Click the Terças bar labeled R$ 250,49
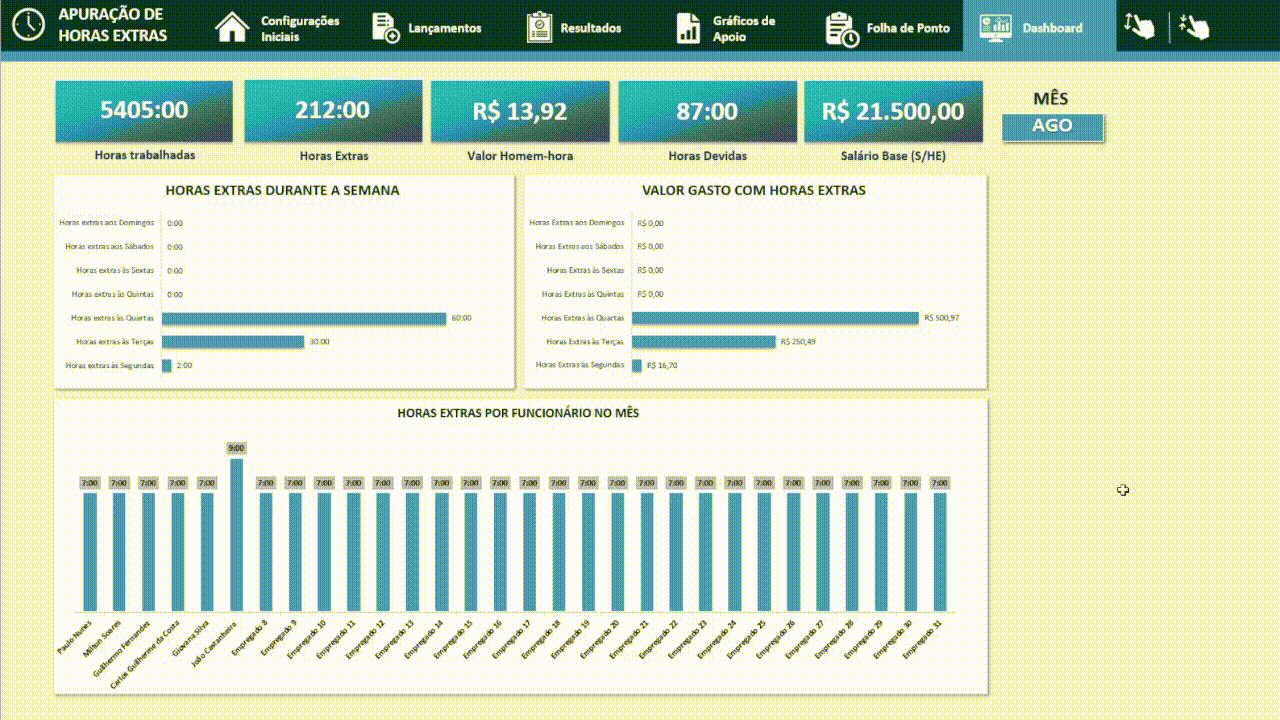The image size is (1280, 720). [x=703, y=342]
